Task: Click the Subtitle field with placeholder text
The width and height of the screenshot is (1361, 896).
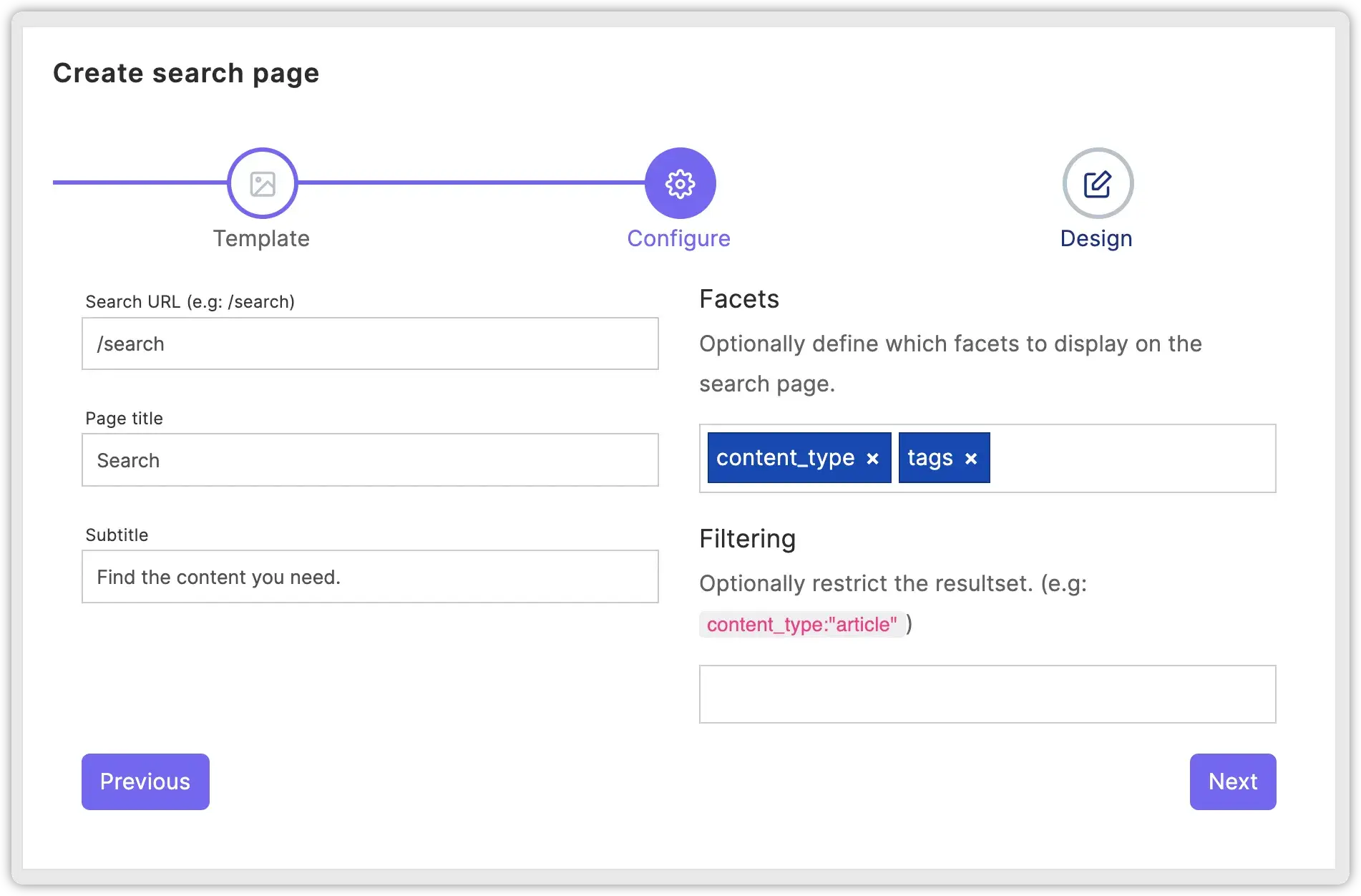Action: pyautogui.click(x=370, y=577)
